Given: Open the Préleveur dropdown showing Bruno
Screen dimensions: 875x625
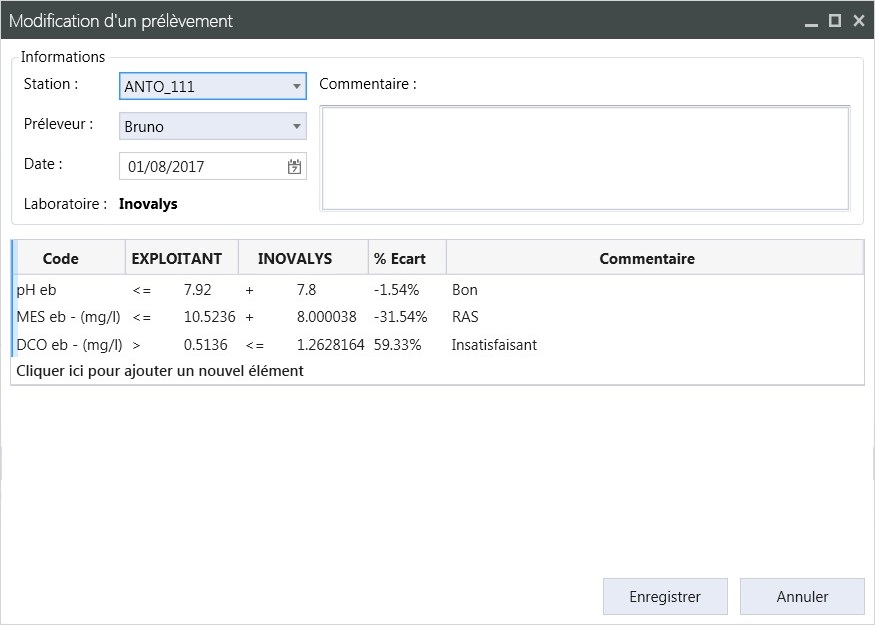Looking at the screenshot, I should coord(297,127).
